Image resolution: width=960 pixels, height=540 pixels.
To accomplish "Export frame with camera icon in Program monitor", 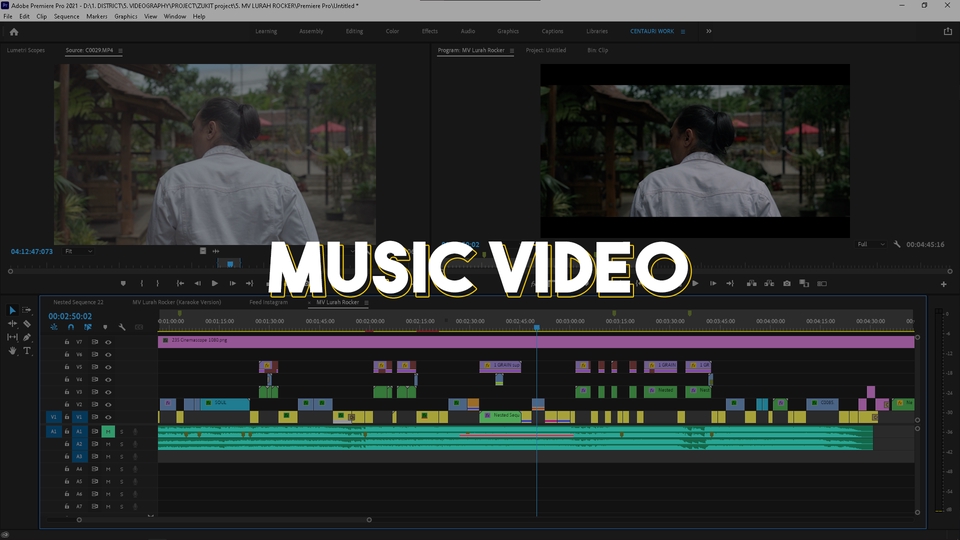I will click(787, 283).
